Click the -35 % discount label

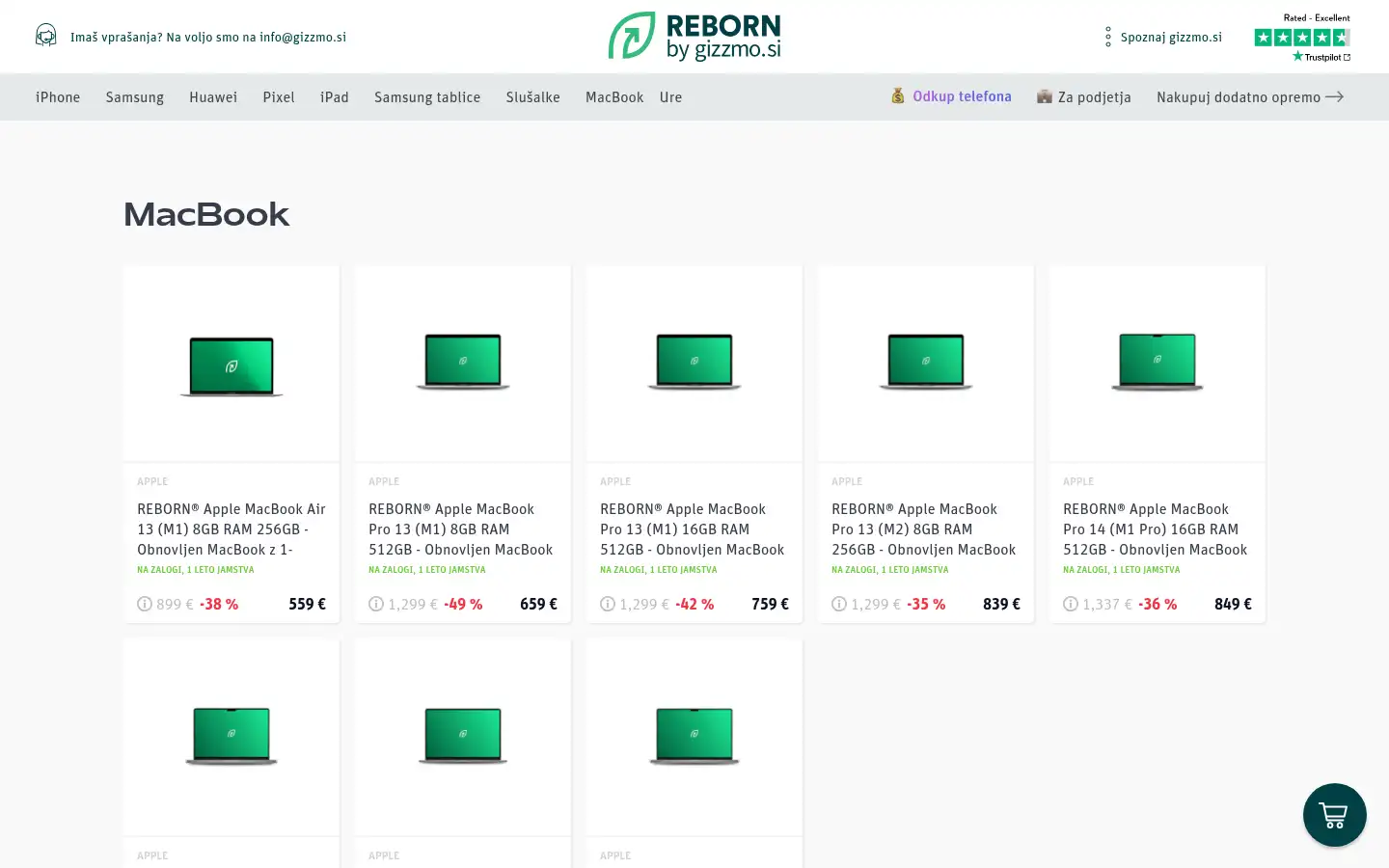click(926, 604)
